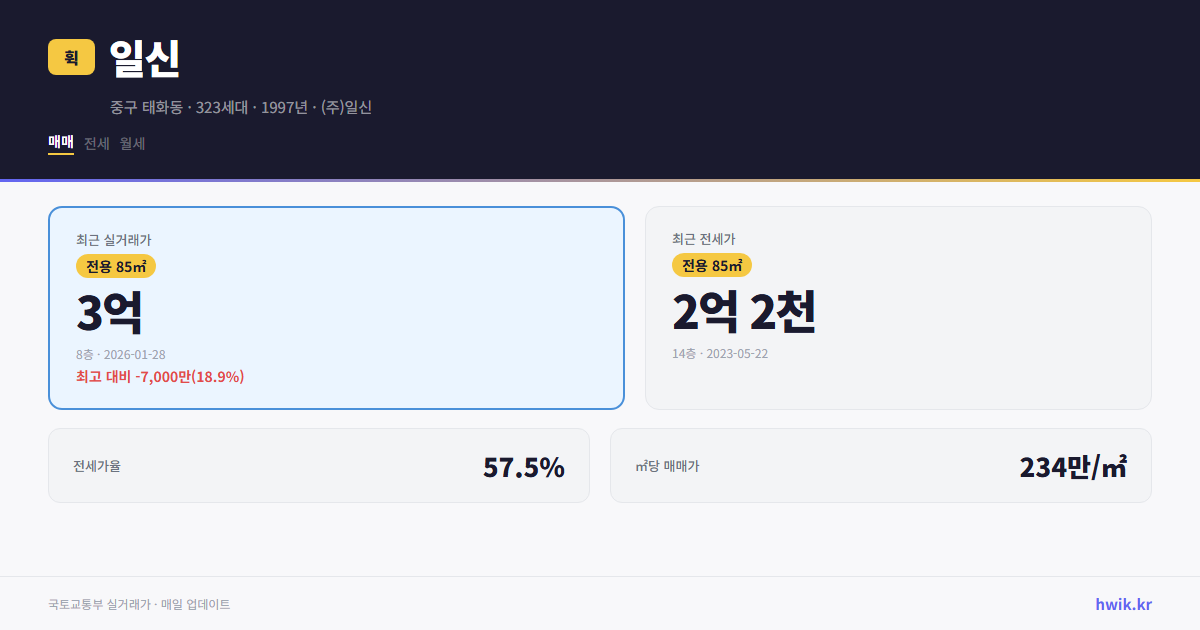Select the 3억 price value
1200x630 pixels.
[x=108, y=311]
